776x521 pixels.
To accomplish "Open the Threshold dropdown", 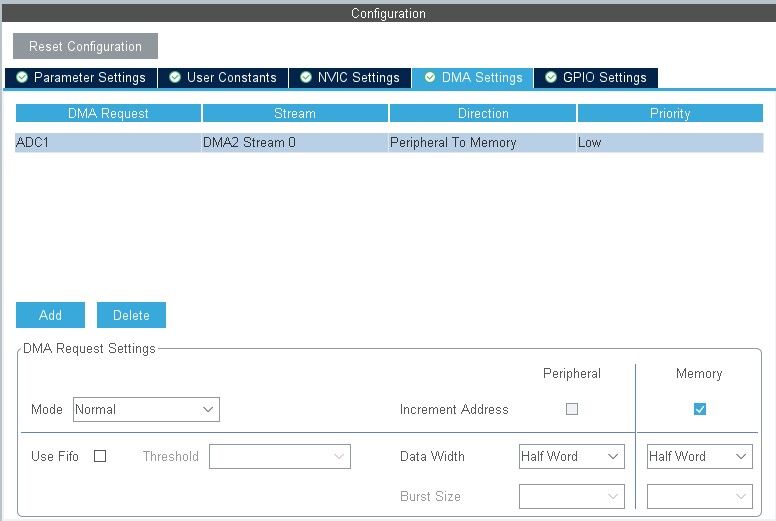I will point(280,456).
